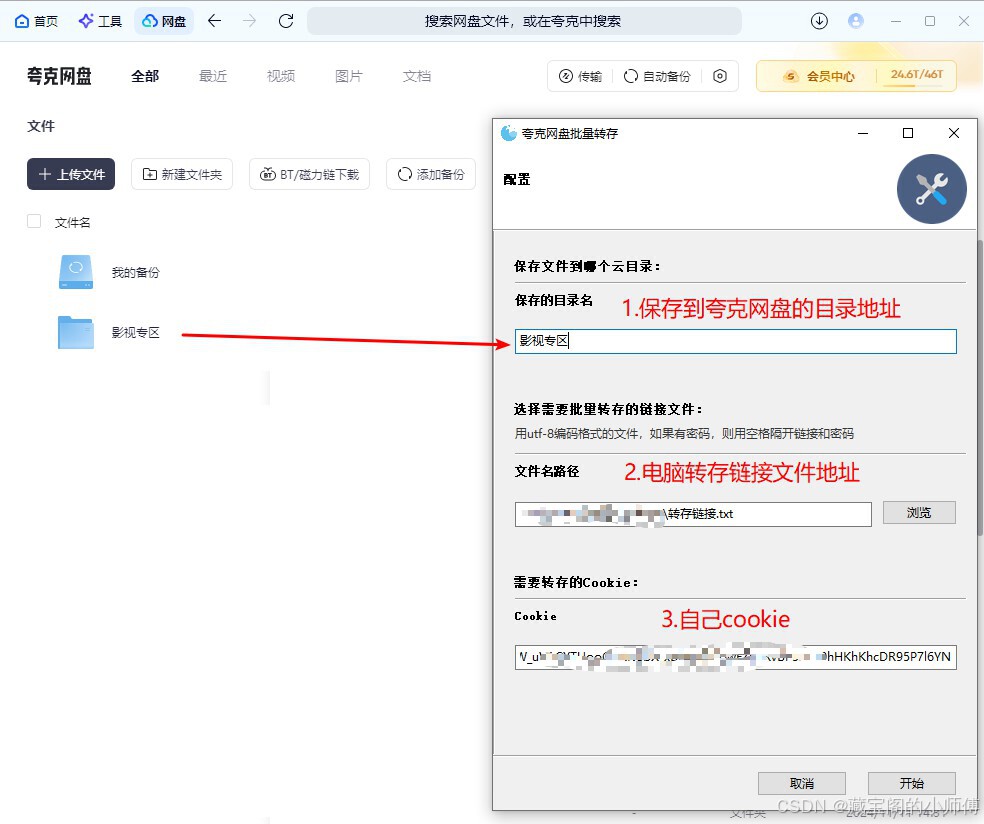Screen dimensions: 984x824
Task: Select the 我的备份 file name
Action: pos(136,272)
